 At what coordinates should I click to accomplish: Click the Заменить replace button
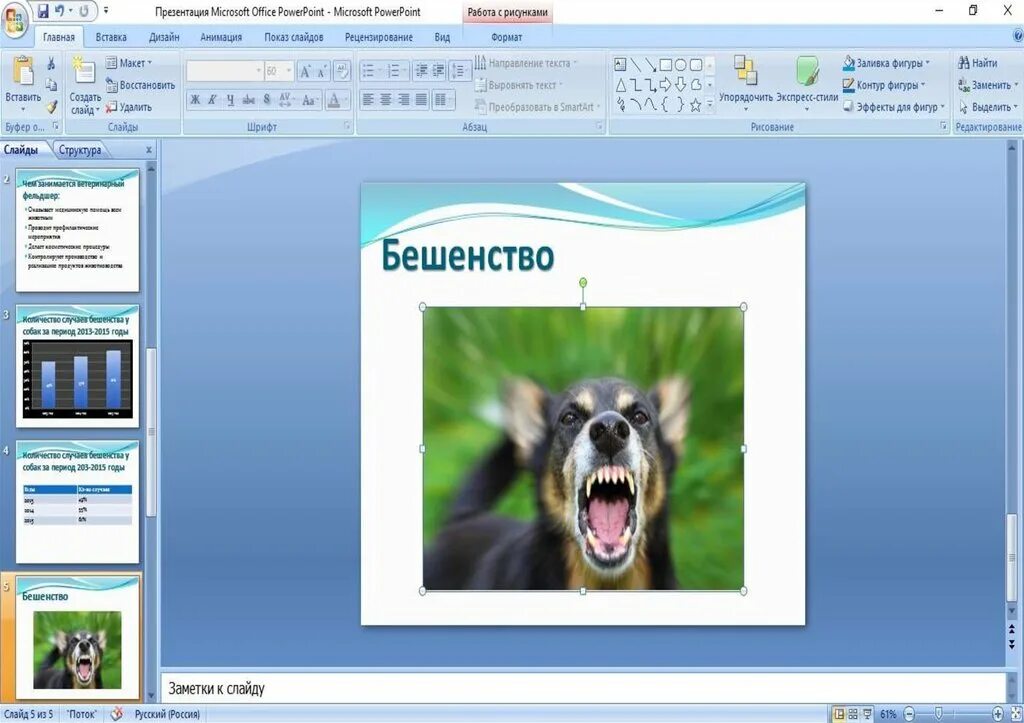(x=988, y=85)
